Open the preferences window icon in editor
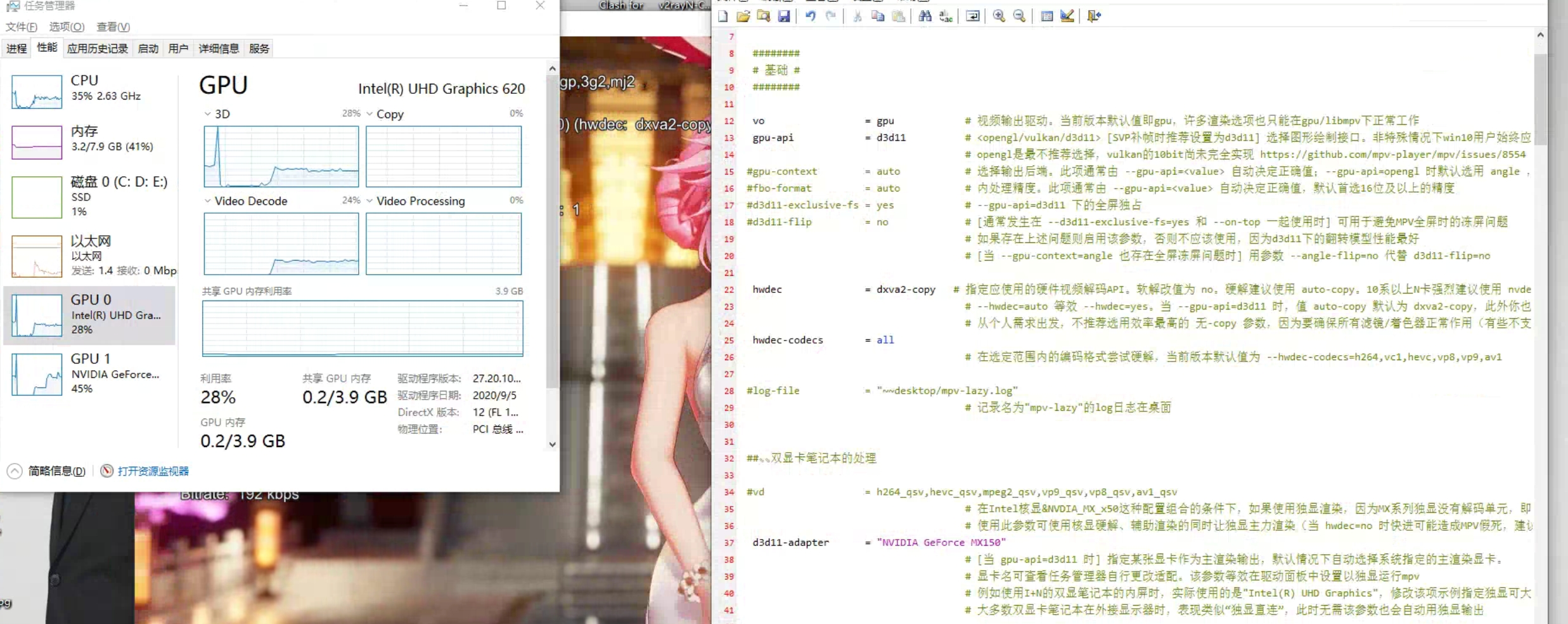The height and width of the screenshot is (624, 1568). point(1047,16)
